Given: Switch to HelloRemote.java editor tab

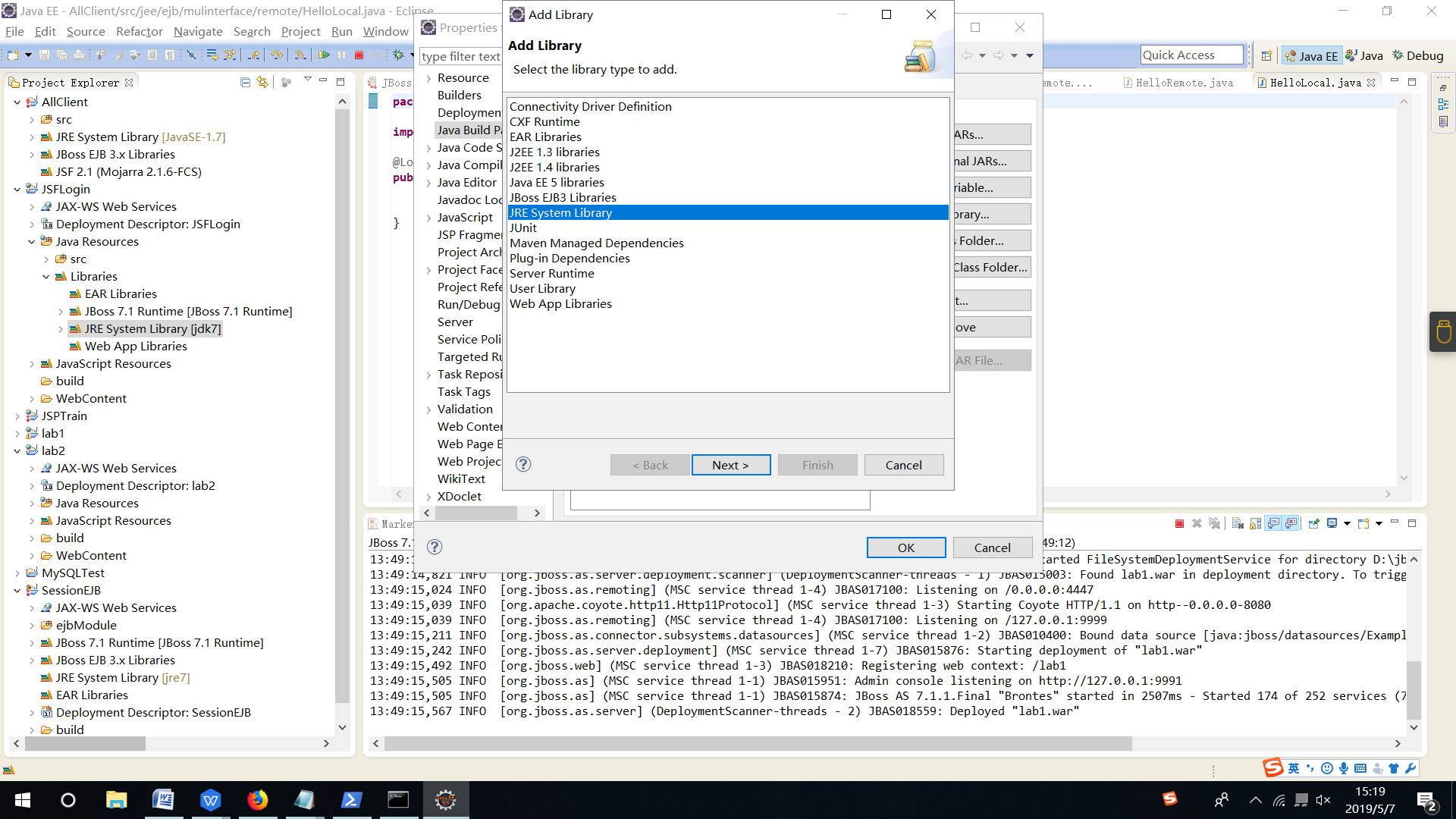Looking at the screenshot, I should [1183, 83].
